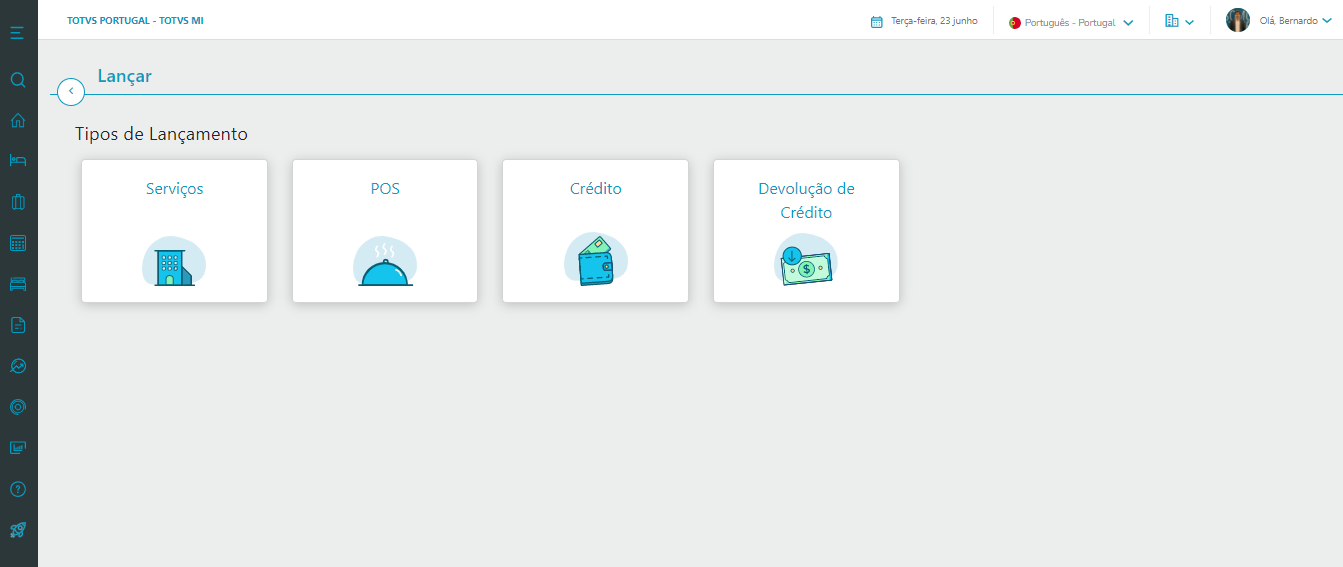Image resolution: width=1343 pixels, height=567 pixels.
Task: Click the rocket icon in sidebar
Action: pos(17,530)
